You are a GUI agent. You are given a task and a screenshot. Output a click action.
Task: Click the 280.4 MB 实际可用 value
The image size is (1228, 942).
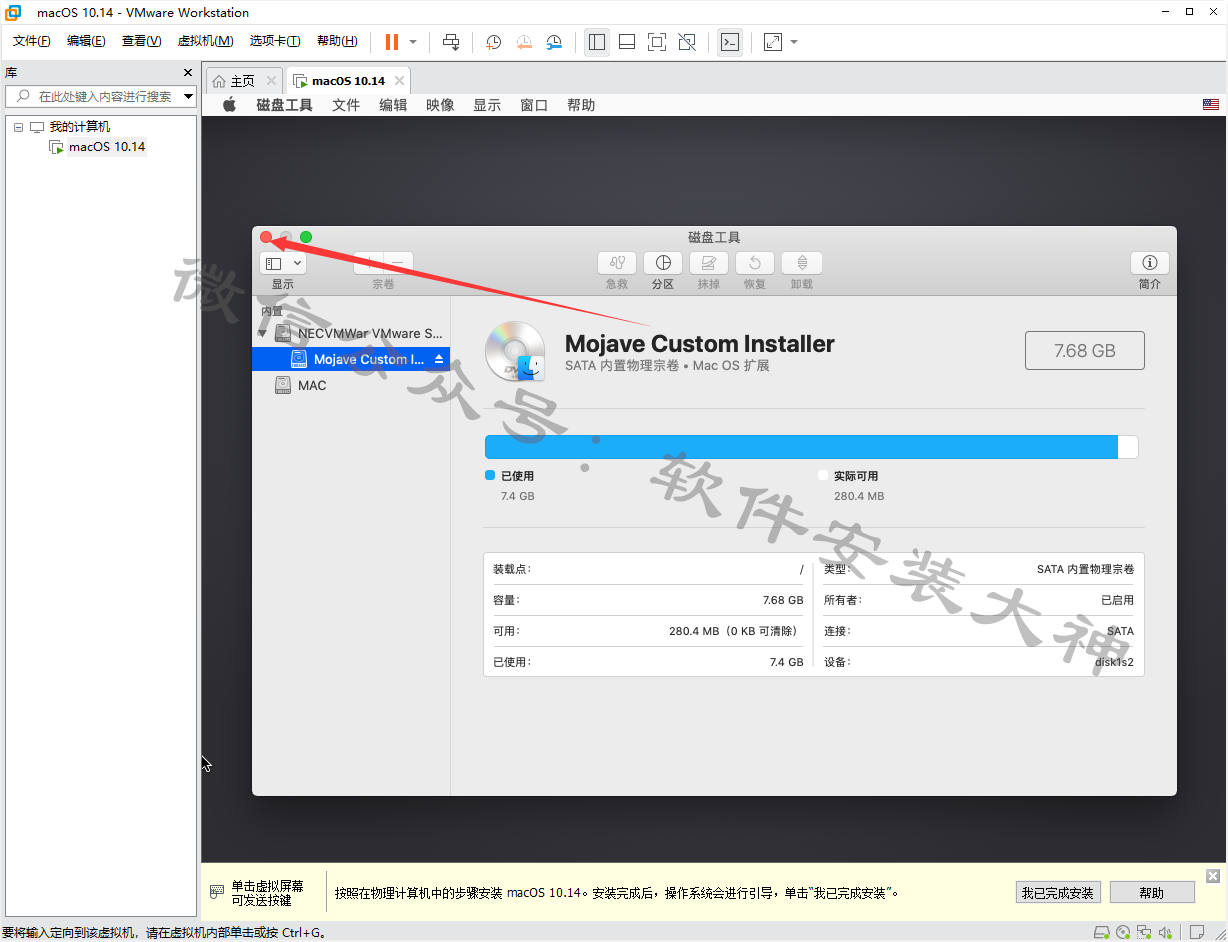859,496
